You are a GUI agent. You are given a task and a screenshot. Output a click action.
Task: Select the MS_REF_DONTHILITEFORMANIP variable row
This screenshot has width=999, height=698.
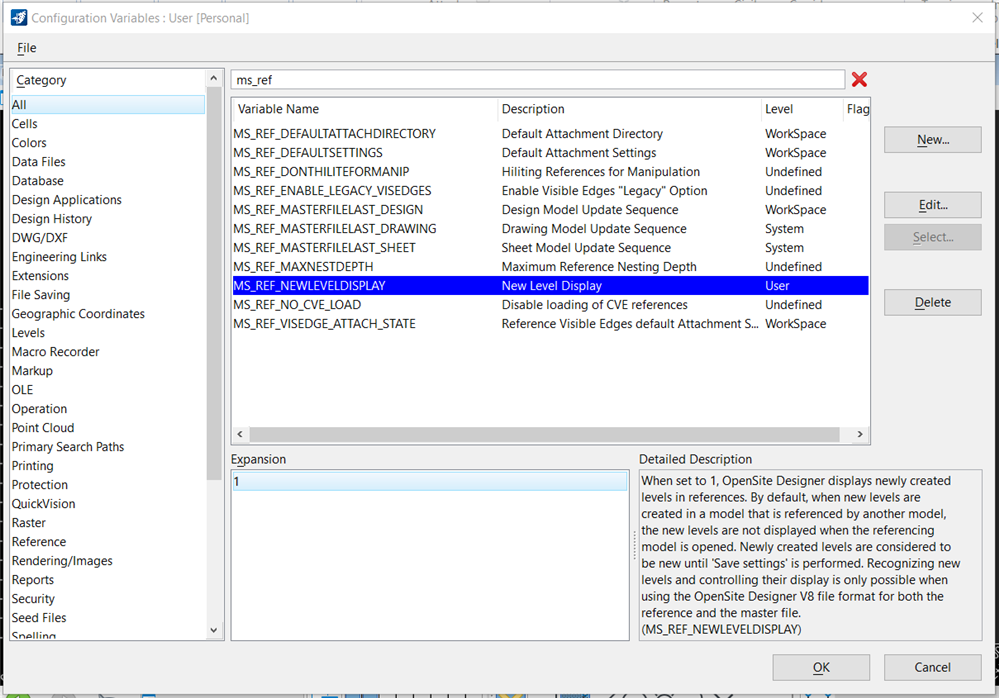point(550,172)
